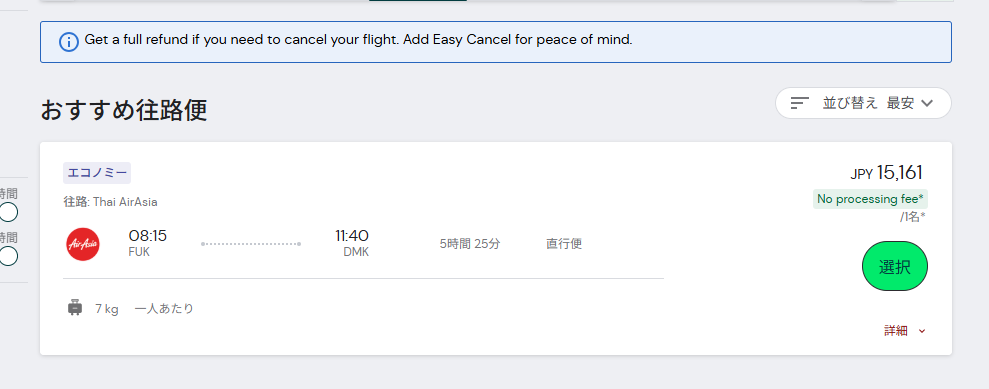Click the 往路: Thai AirAsia carrier label

(x=110, y=202)
